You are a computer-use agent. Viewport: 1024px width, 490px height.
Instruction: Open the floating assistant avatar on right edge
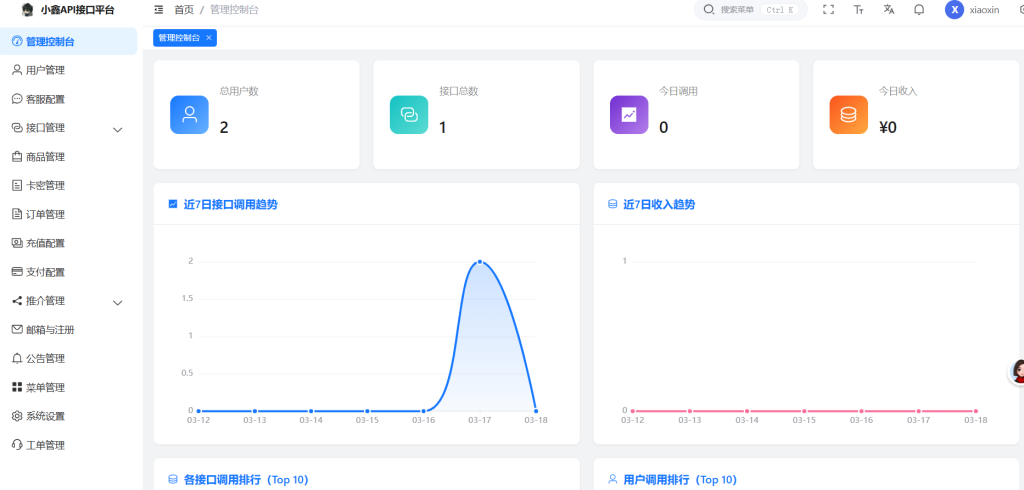[1018, 372]
